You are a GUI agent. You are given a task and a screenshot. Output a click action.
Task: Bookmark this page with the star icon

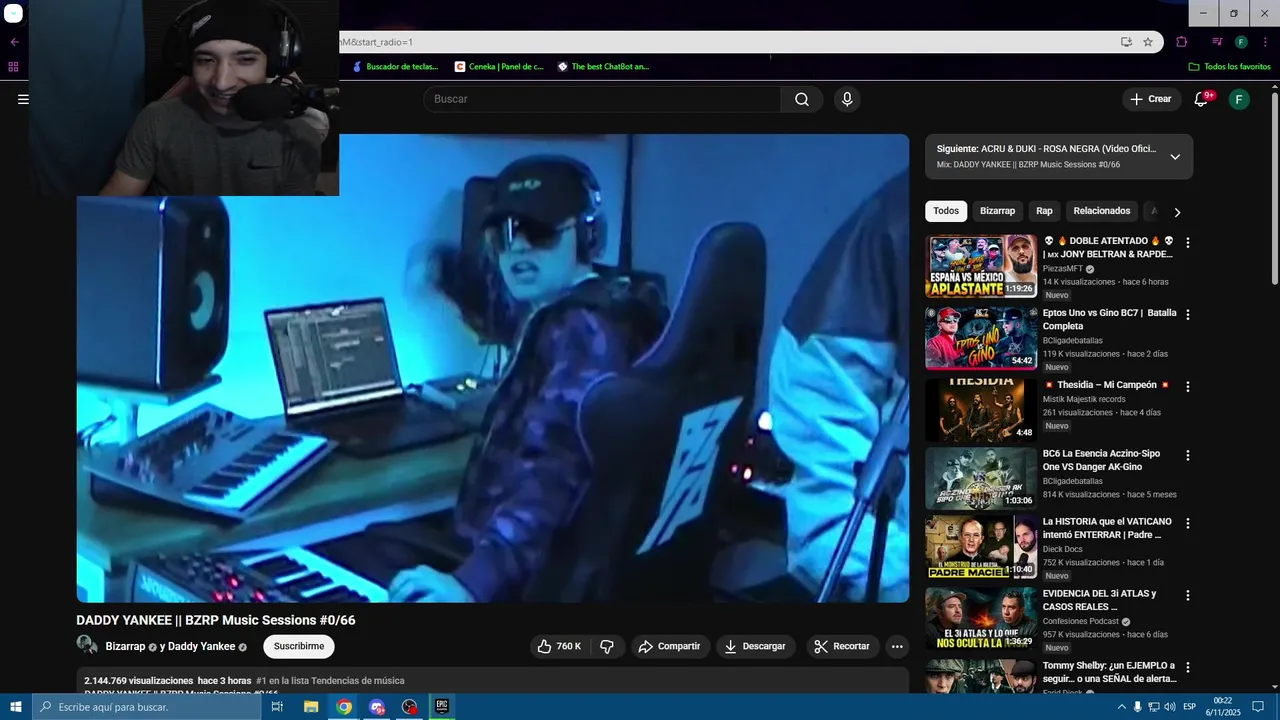[1148, 42]
